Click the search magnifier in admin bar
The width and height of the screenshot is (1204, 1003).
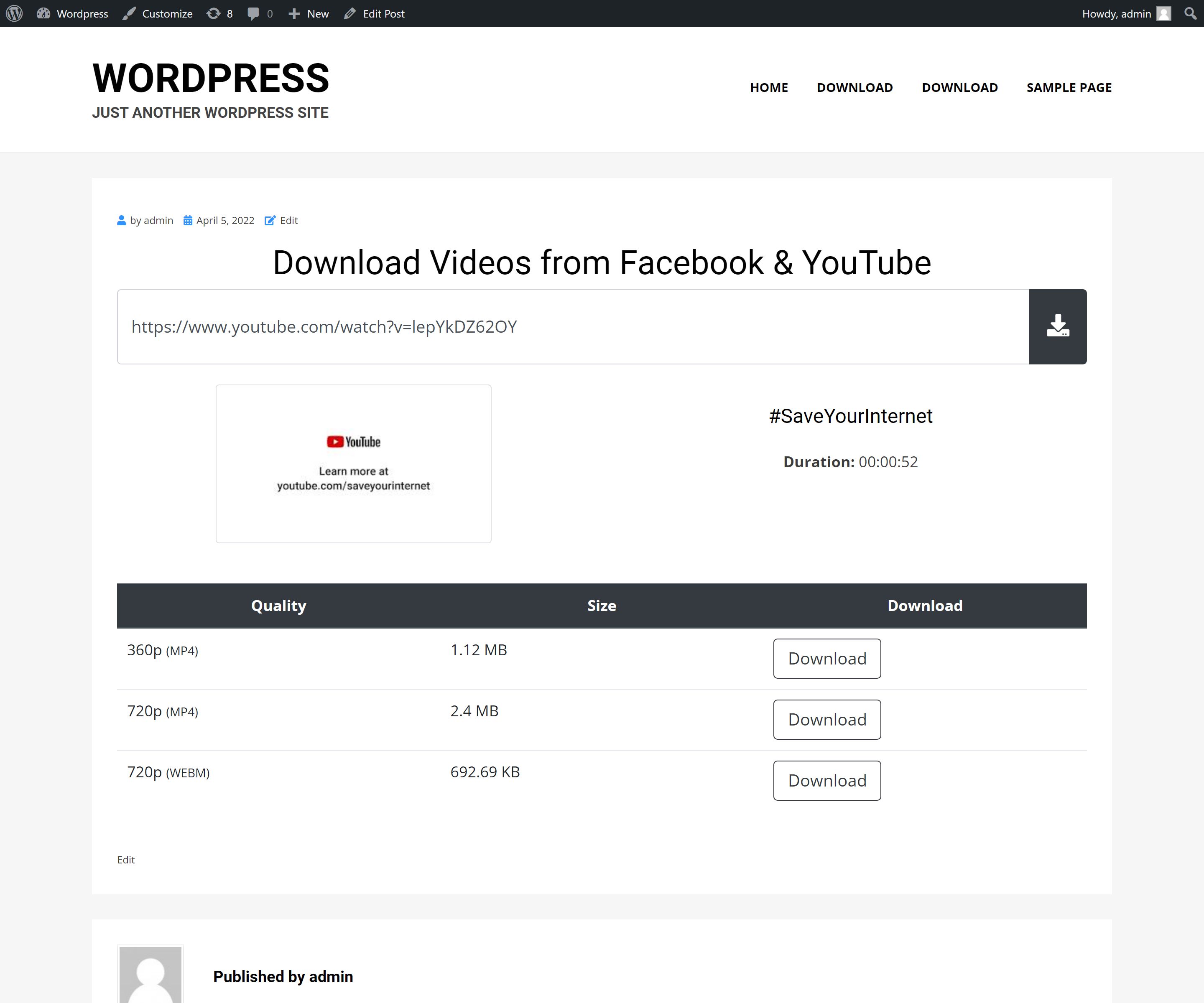1190,13
